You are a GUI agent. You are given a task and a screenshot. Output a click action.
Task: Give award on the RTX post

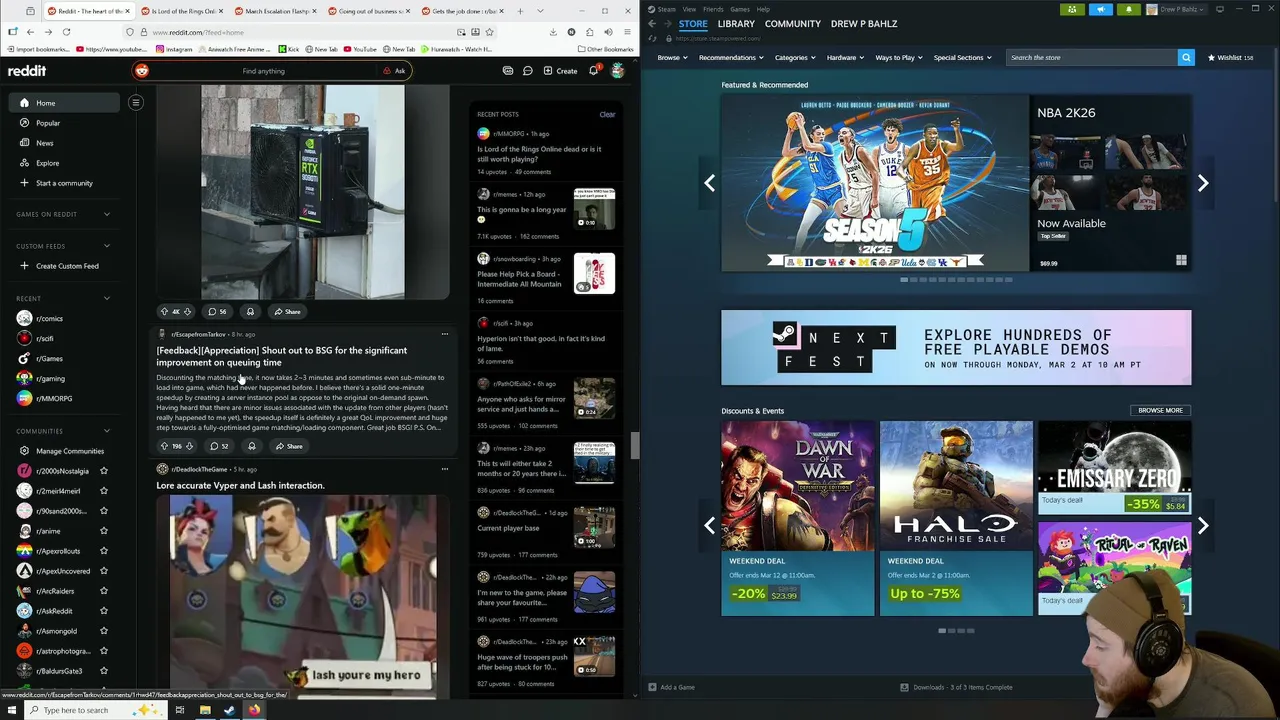(x=250, y=312)
